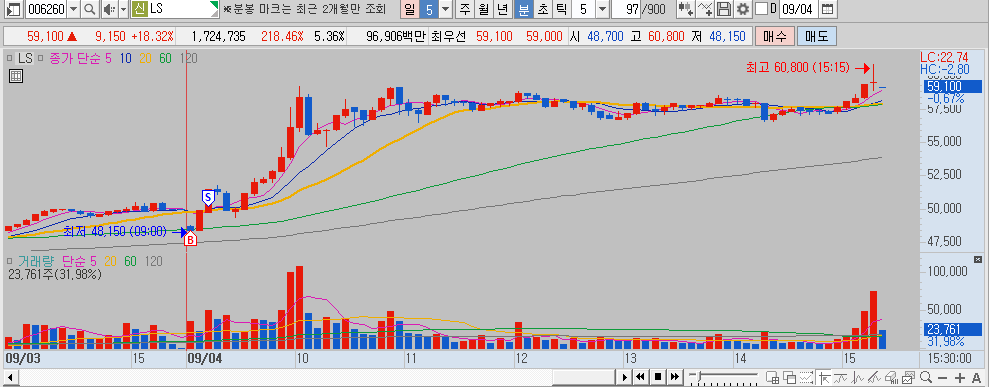Click the horizontal scrollbar thumb
989x387 pixels.
(585, 377)
